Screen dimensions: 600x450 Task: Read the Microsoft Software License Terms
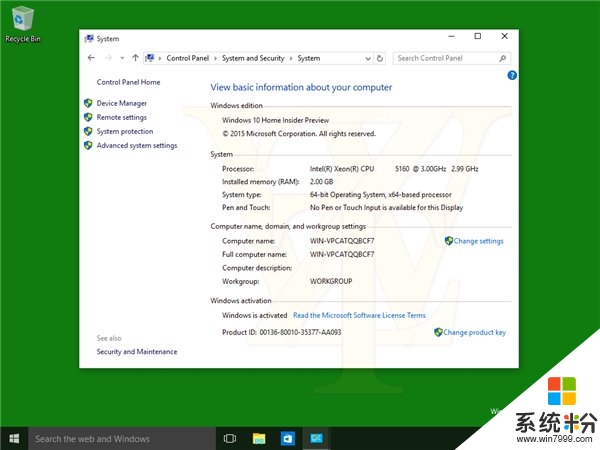pos(359,315)
